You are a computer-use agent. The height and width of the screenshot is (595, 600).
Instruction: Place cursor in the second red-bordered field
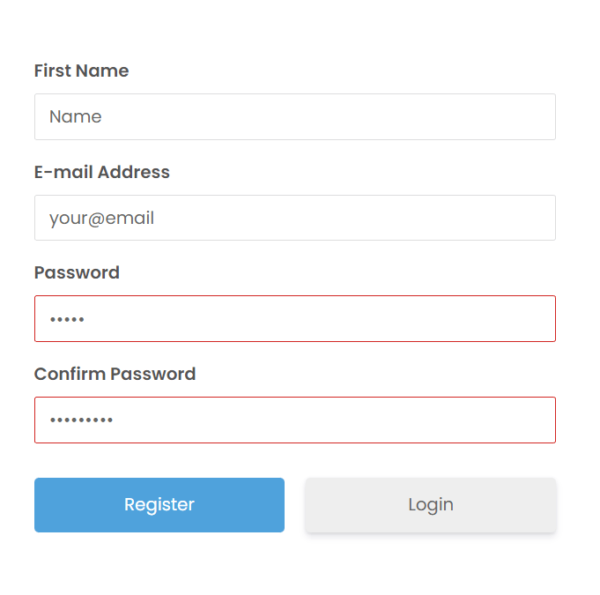(x=294, y=420)
